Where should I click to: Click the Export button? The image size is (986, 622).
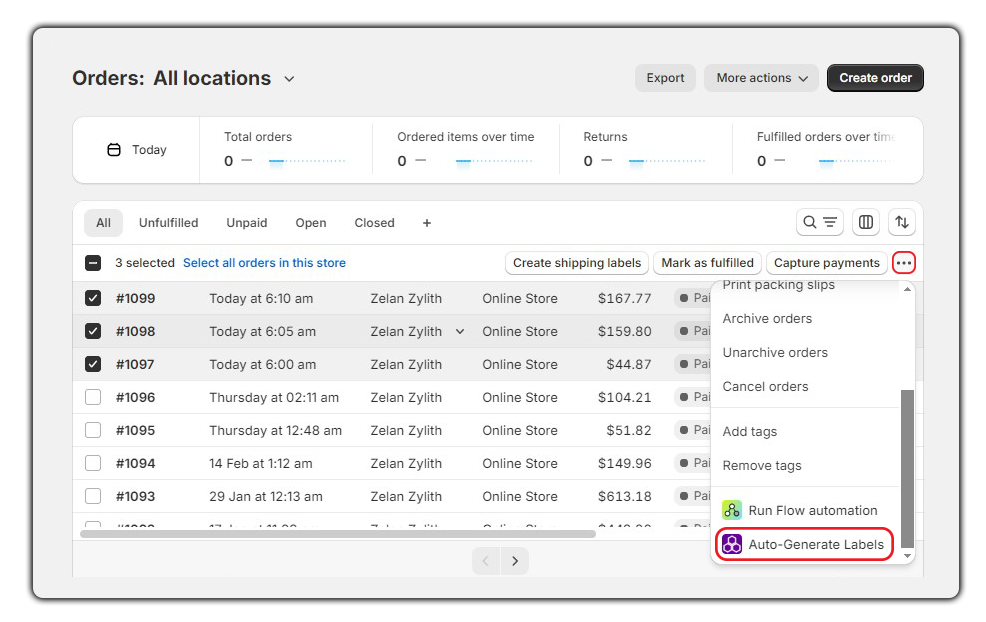point(665,78)
